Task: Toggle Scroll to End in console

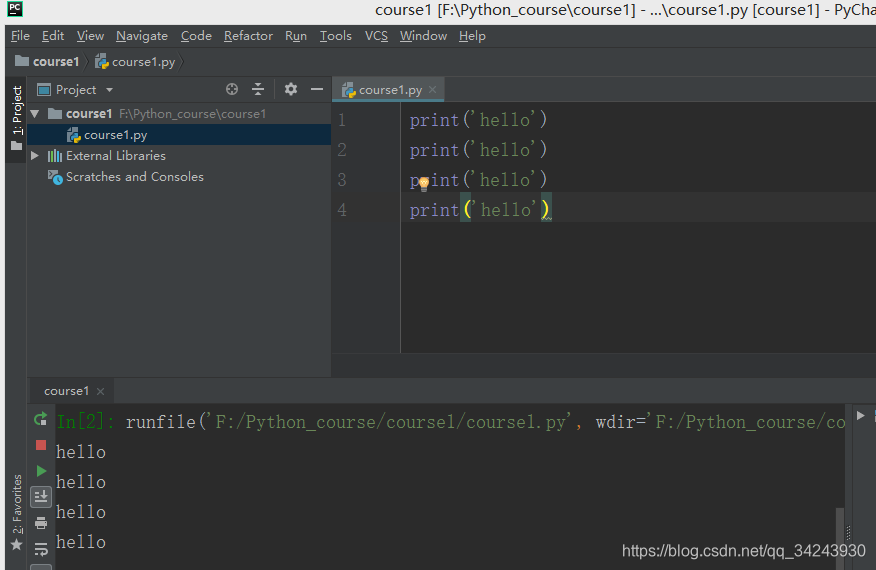Action: [x=41, y=497]
